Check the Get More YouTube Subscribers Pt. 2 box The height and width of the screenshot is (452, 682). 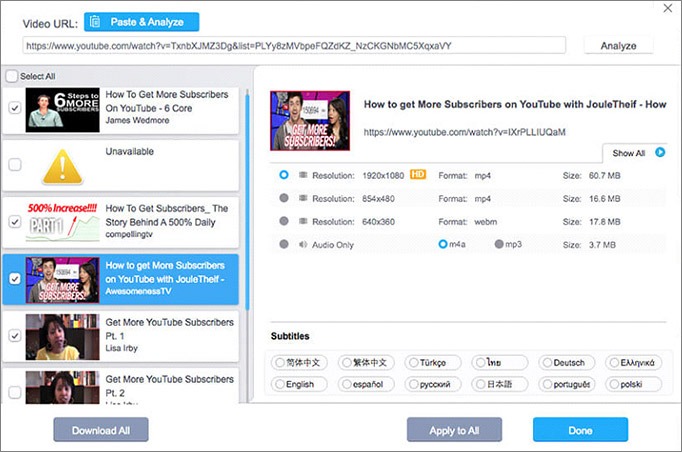point(15,392)
